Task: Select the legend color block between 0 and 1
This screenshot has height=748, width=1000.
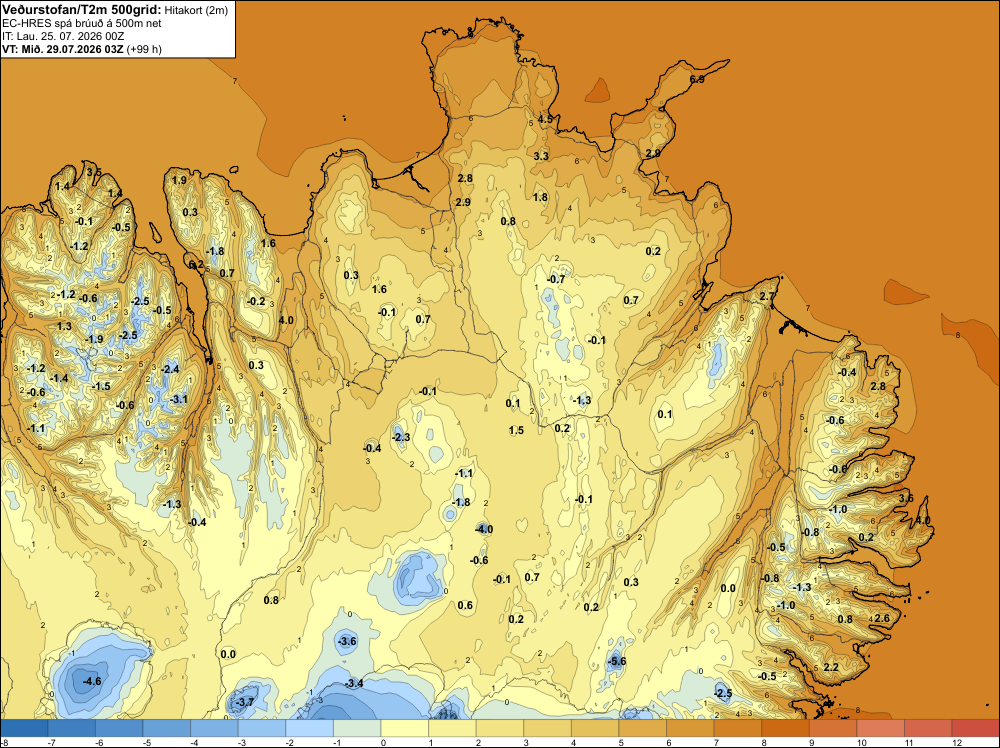Action: 404,728
